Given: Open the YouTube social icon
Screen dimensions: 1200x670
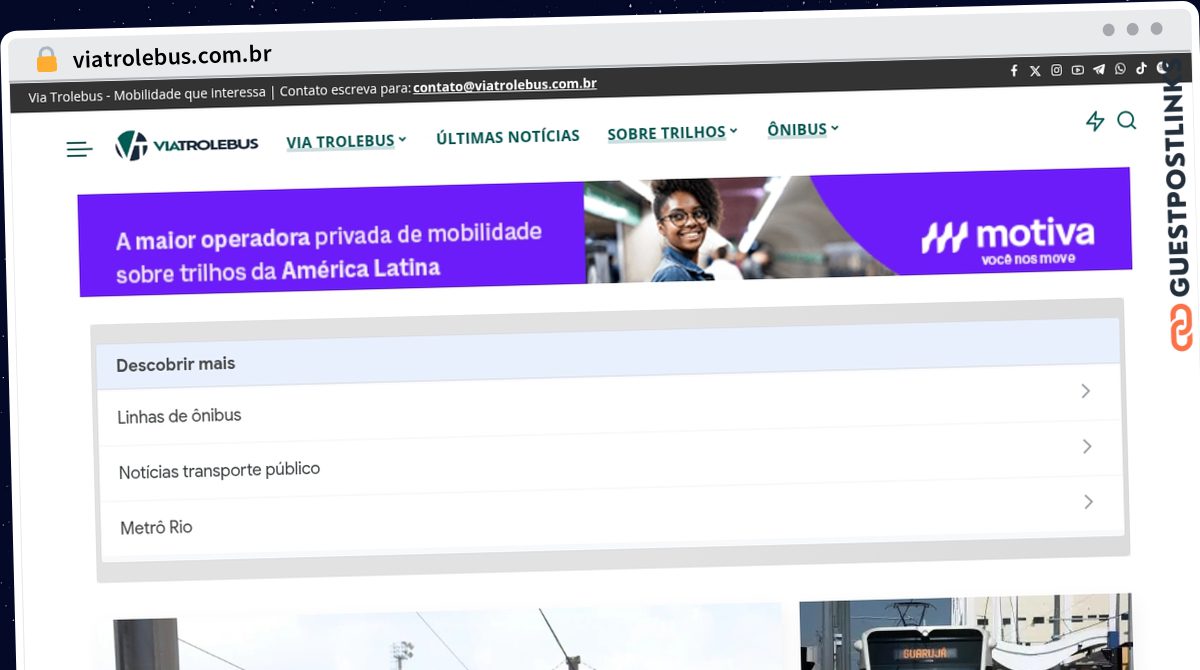Looking at the screenshot, I should click(1078, 70).
